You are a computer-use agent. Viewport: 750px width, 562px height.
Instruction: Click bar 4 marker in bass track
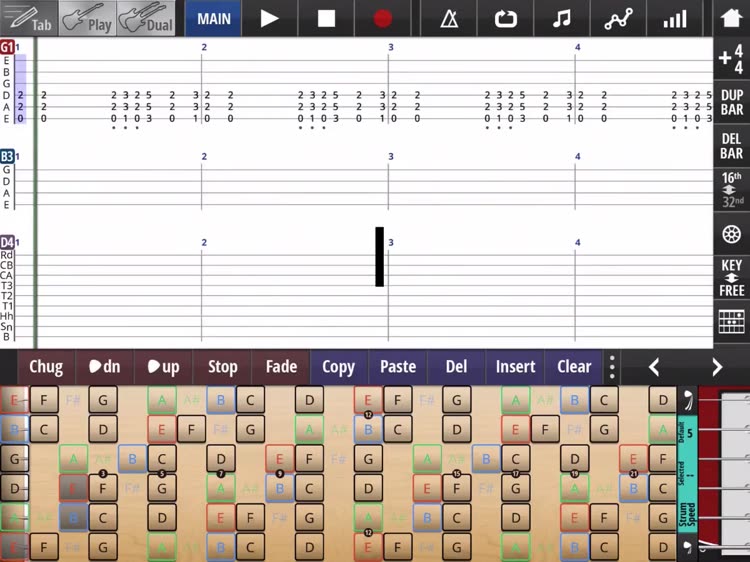pos(577,156)
